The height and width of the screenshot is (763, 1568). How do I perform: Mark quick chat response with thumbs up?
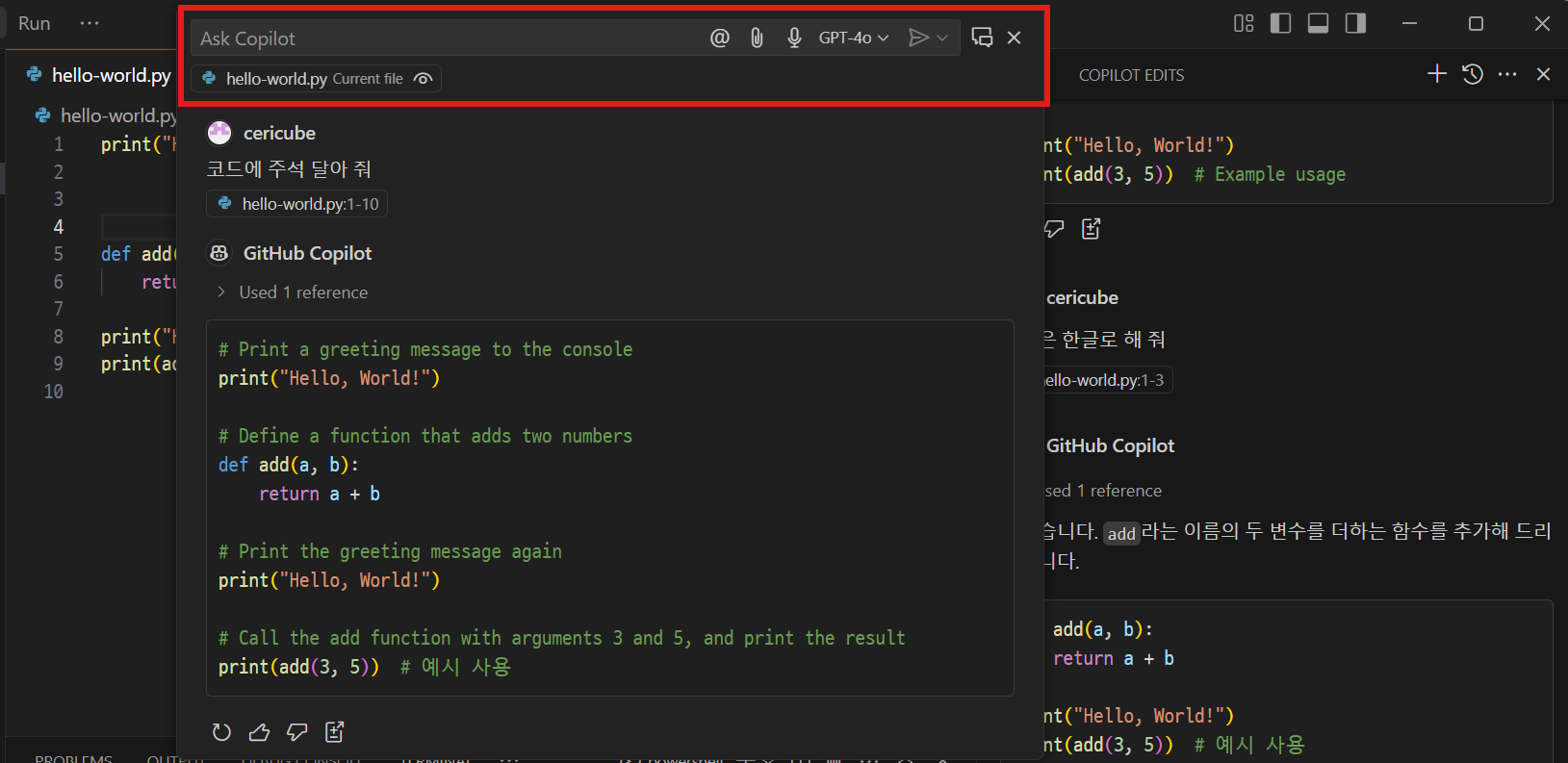[259, 732]
